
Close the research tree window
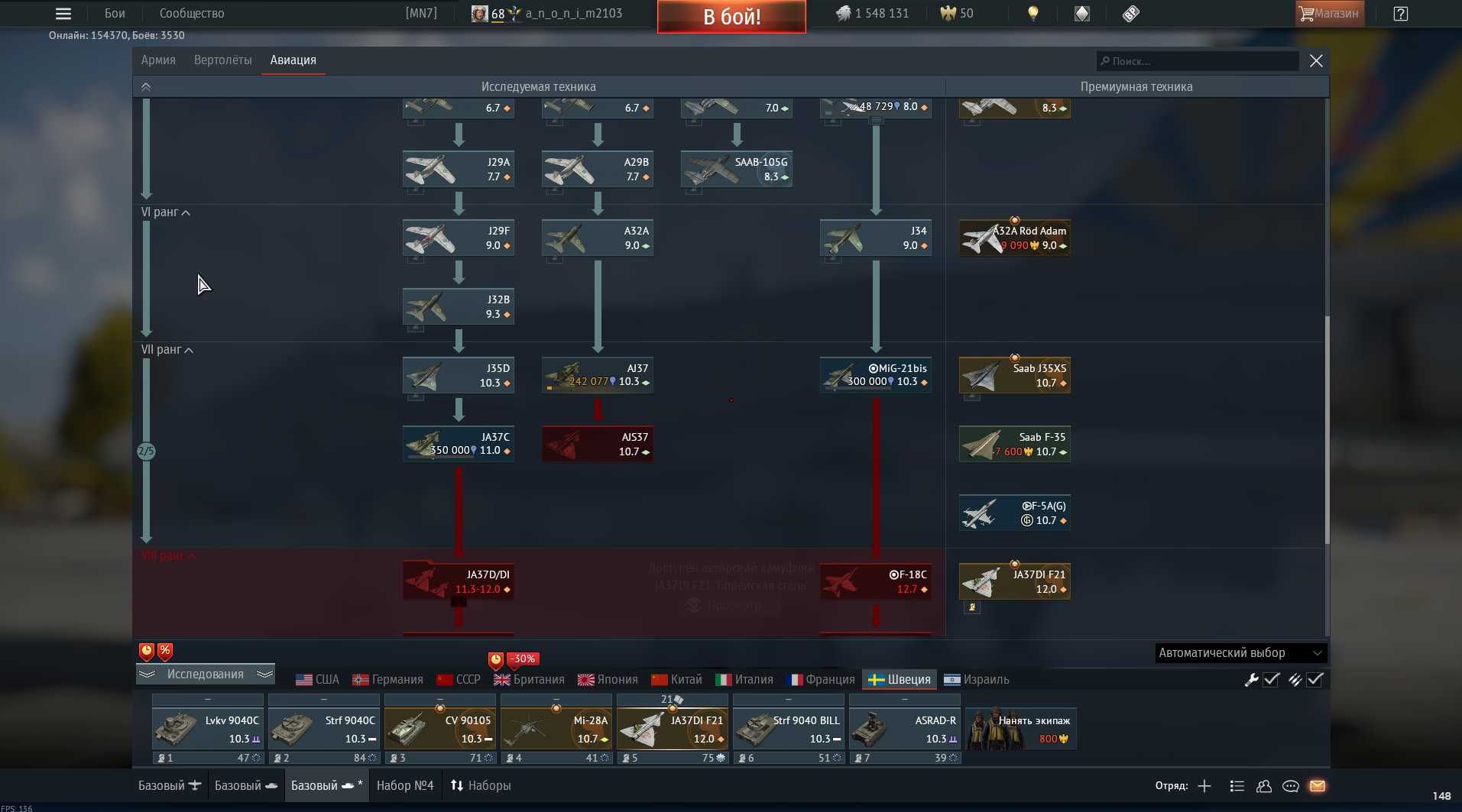[x=1316, y=61]
